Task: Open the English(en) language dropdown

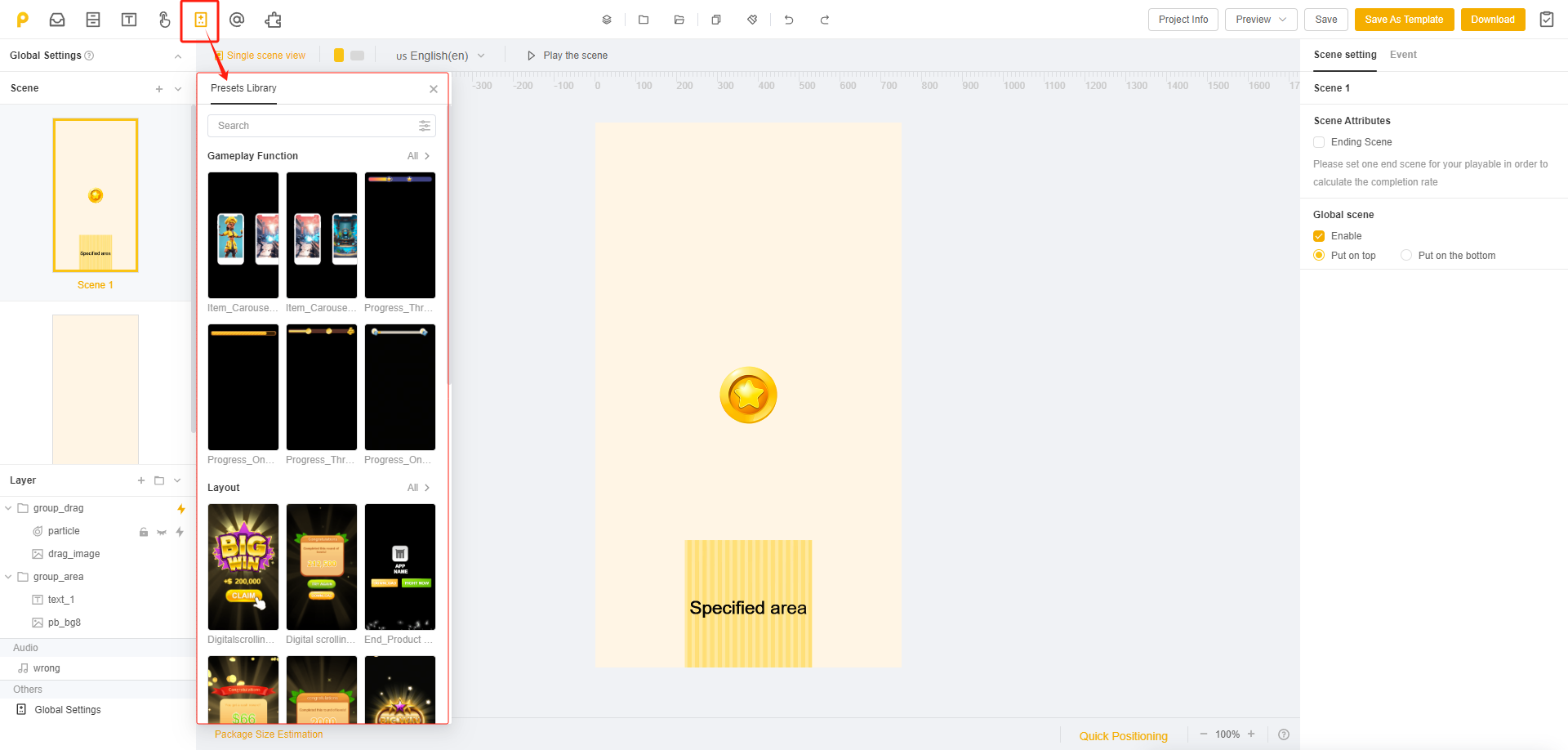Action: [x=440, y=56]
